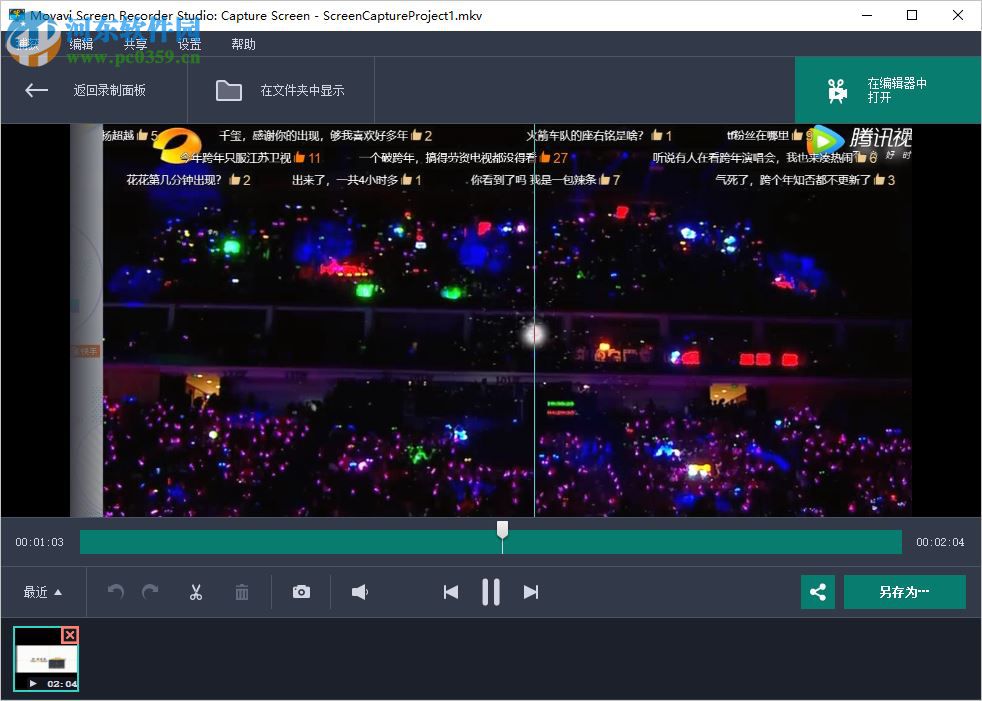Click the green share icon

[817, 592]
